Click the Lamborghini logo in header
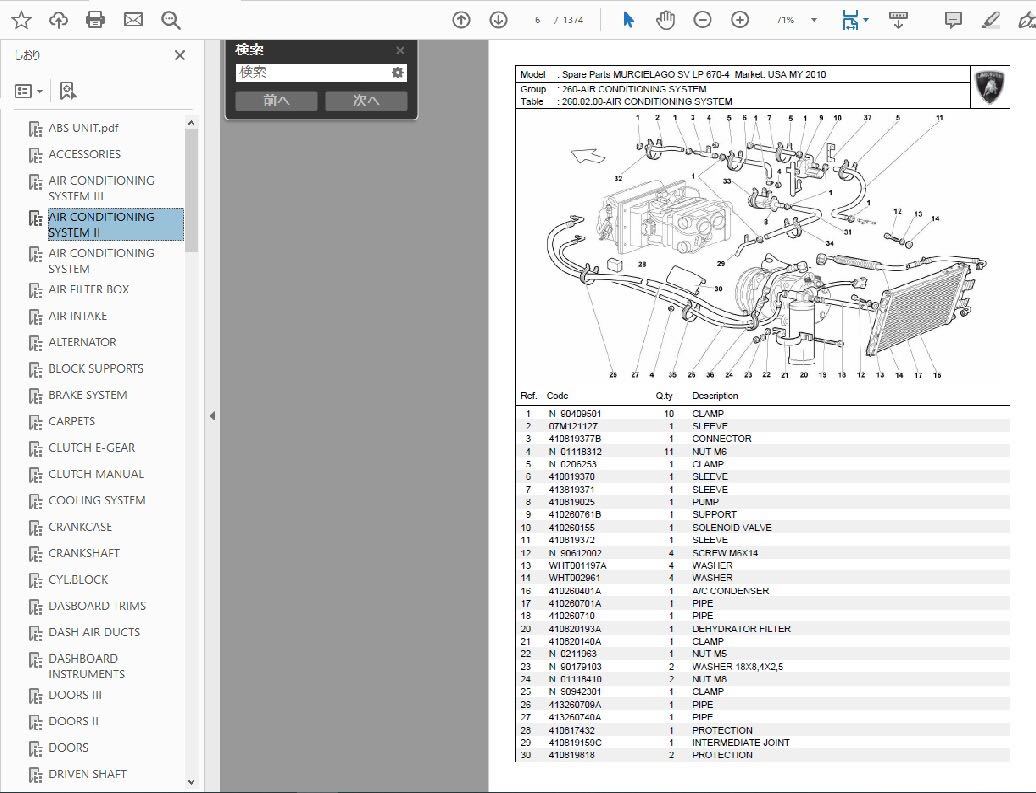 click(x=990, y=87)
